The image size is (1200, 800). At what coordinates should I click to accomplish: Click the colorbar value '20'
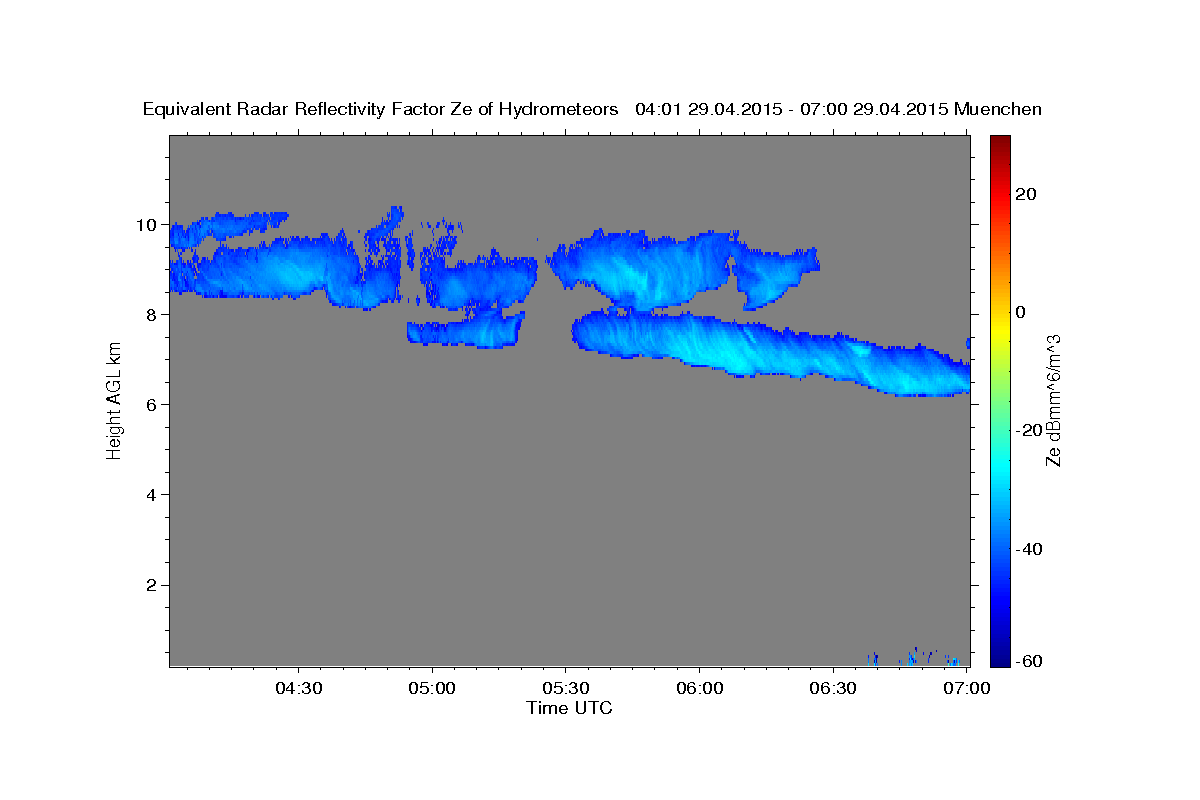coord(1024,194)
